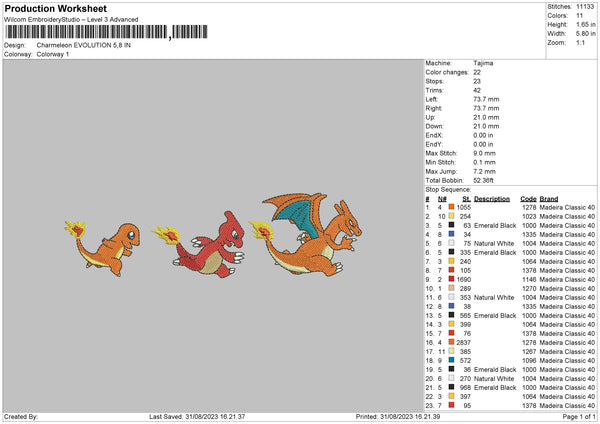The image size is (600, 424).
Task: Click the Page 1 of 1 footer text
Action: tap(574, 416)
